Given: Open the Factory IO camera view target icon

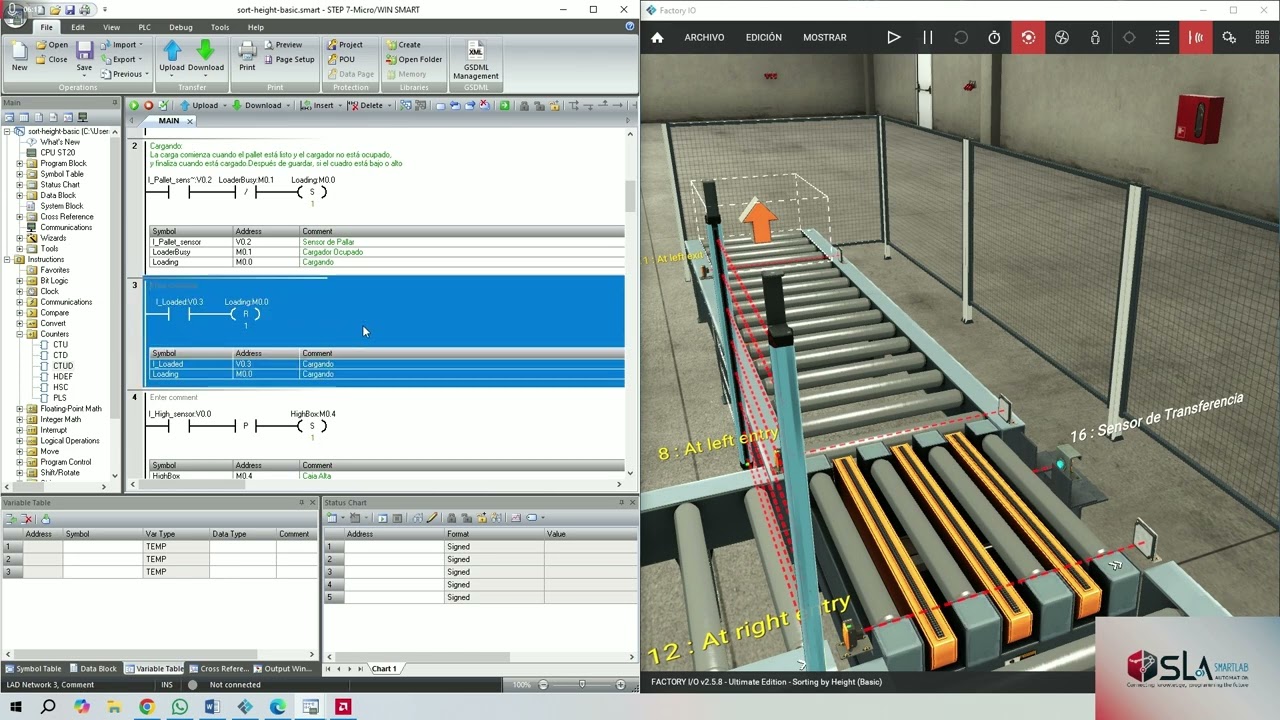Looking at the screenshot, I should pos(1129,38).
